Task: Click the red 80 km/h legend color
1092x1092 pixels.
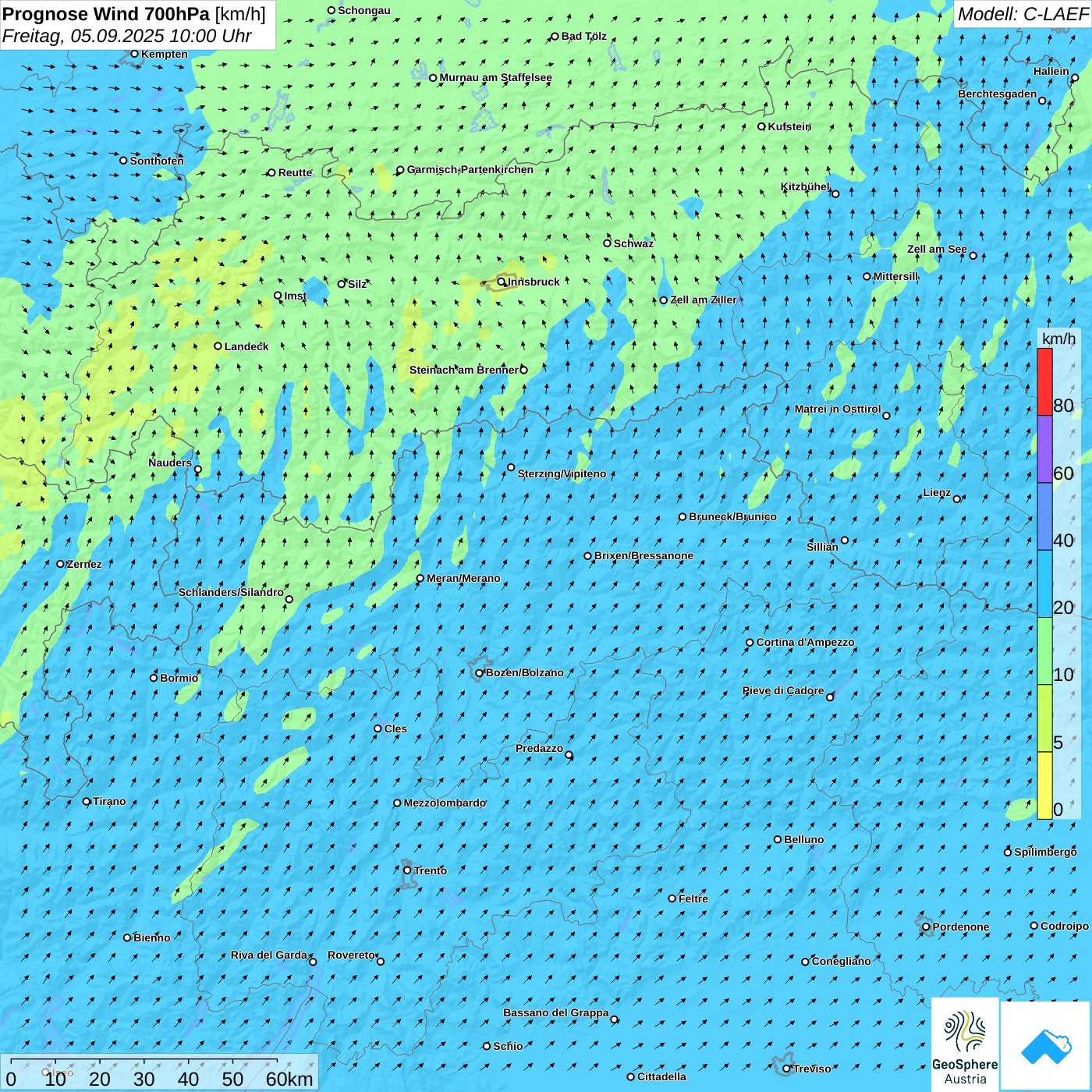Action: 1045,381
